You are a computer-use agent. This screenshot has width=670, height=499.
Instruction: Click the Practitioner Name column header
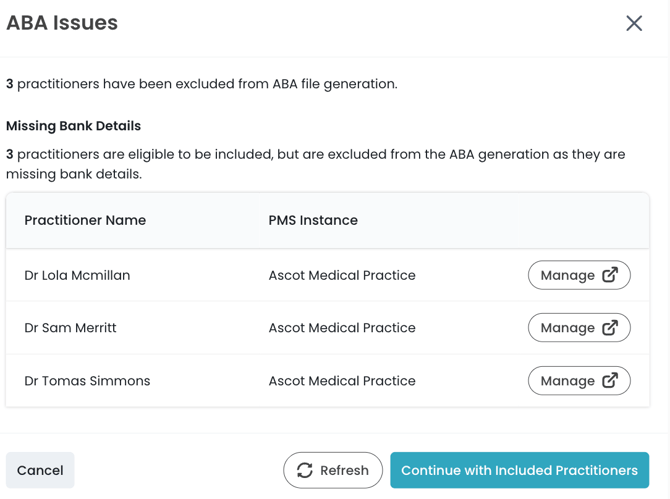pyautogui.click(x=85, y=220)
